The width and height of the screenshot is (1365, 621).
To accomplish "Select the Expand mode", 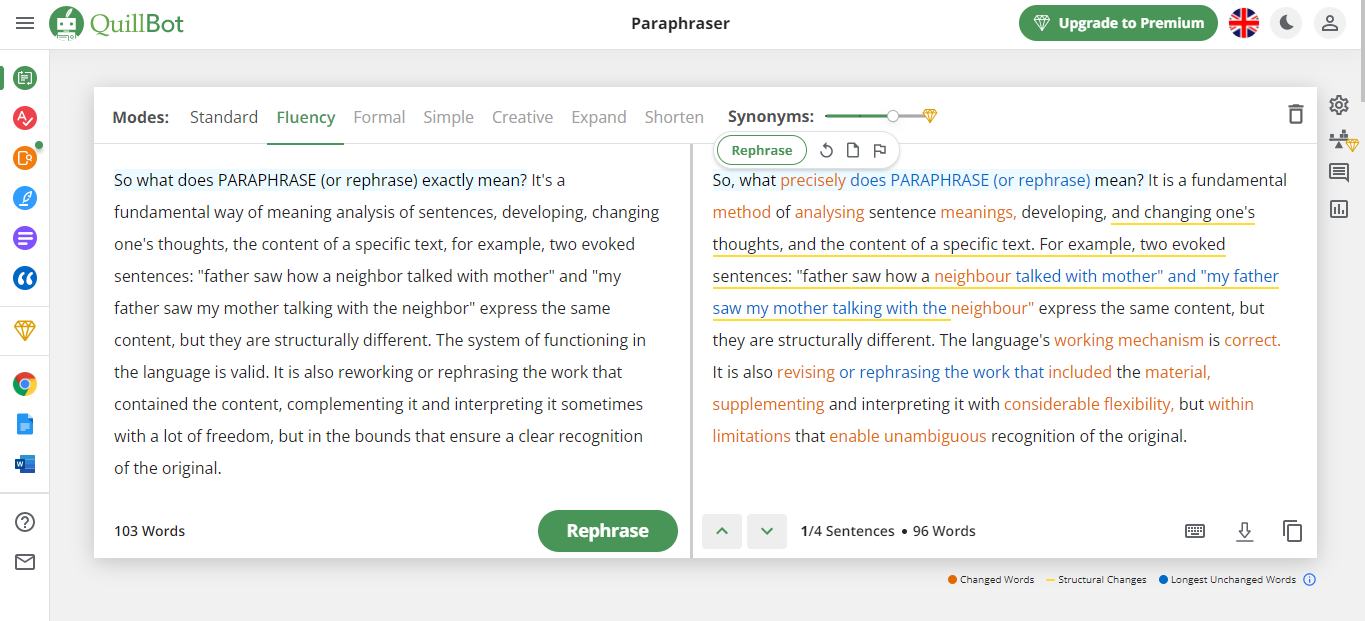I will tap(599, 117).
